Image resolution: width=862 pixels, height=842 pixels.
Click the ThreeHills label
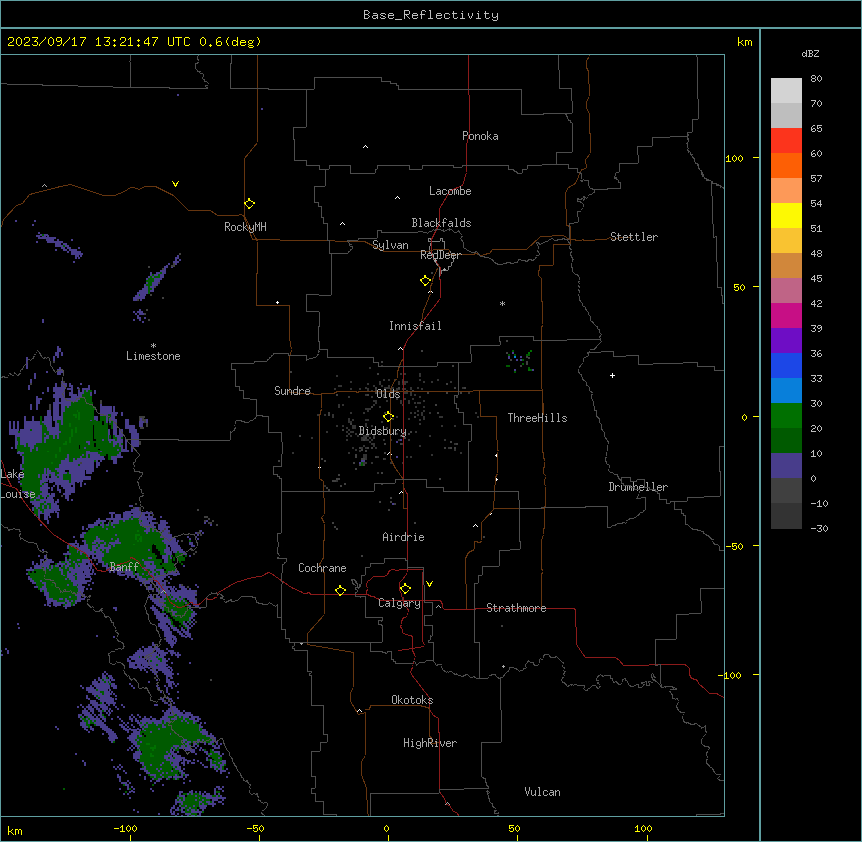537,418
